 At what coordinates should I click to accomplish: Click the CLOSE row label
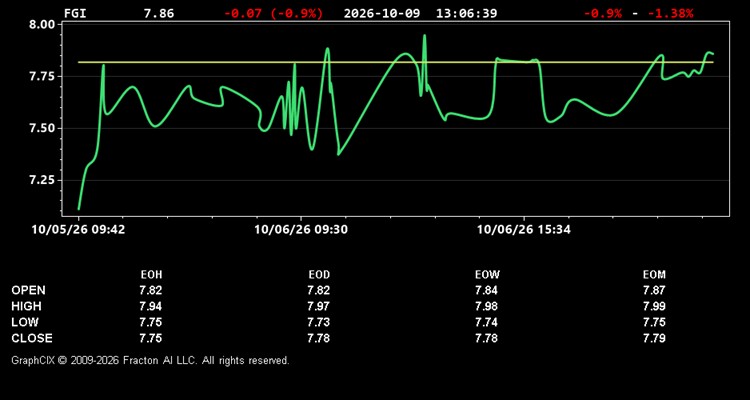[x=32, y=338]
